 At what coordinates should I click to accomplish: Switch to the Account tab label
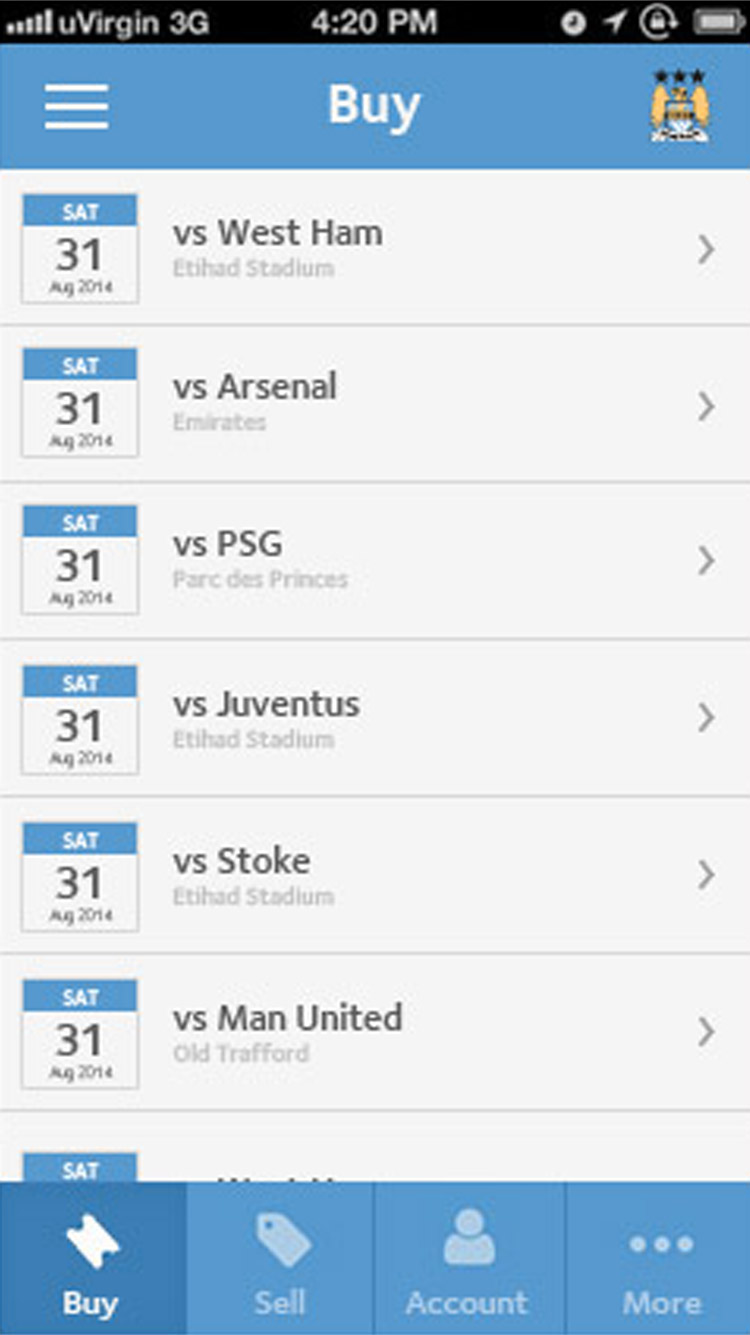[467, 1302]
